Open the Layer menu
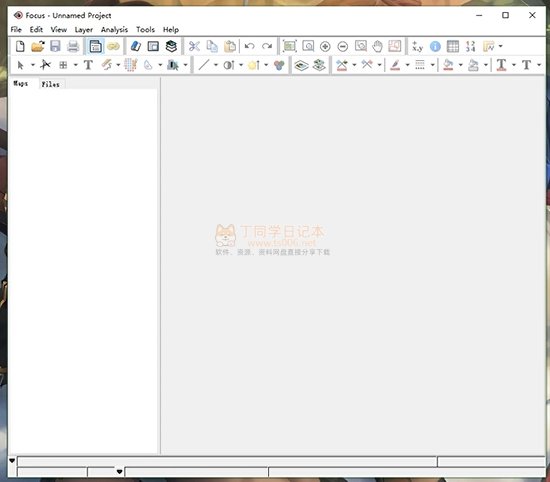 83,29
